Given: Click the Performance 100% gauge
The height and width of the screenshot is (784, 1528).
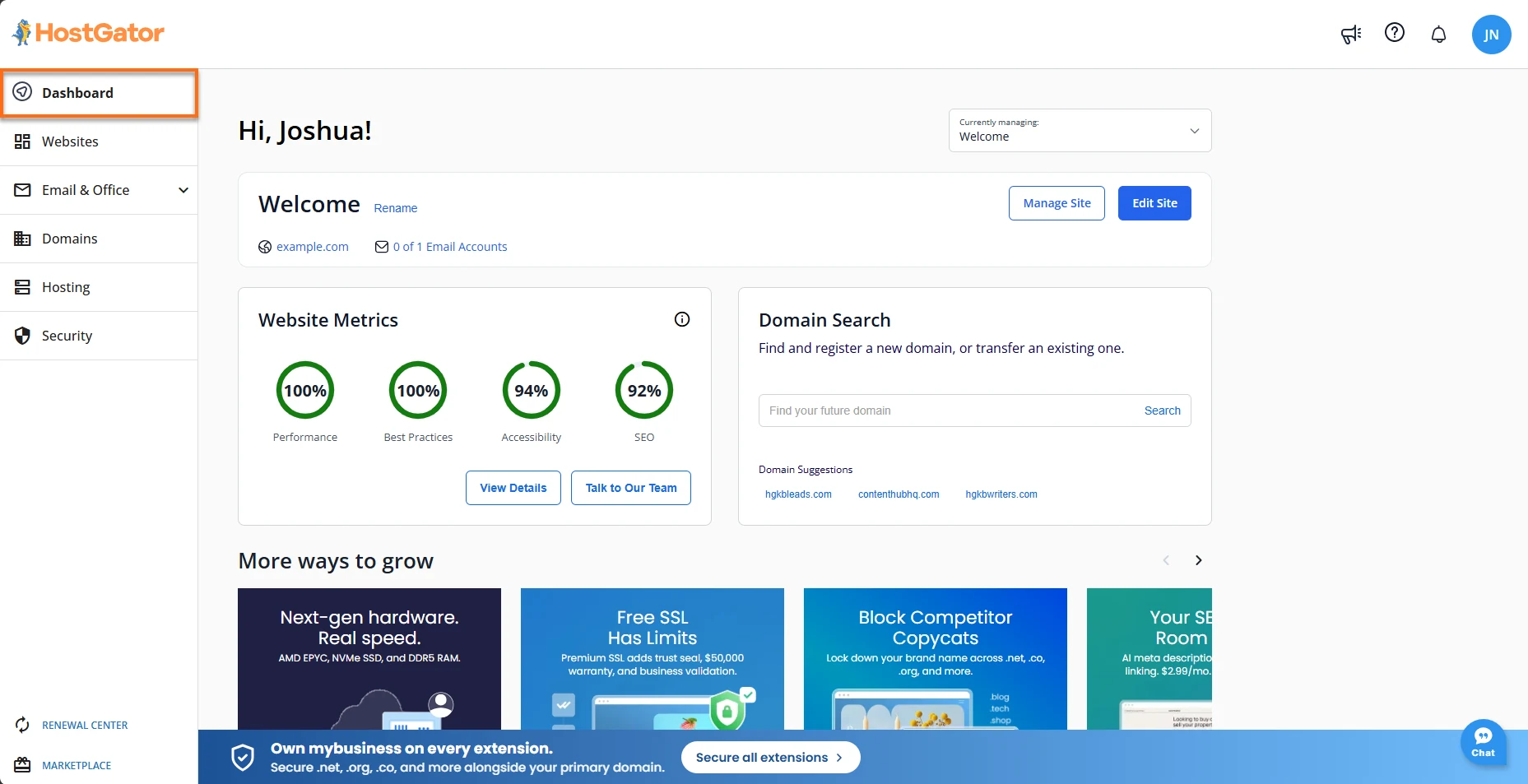Looking at the screenshot, I should [305, 391].
